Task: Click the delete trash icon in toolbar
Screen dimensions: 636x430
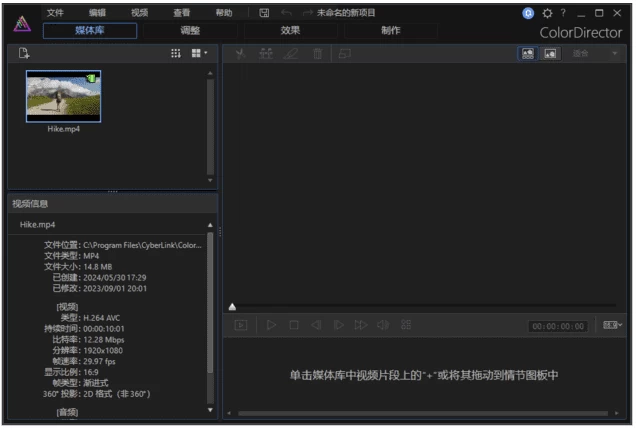Action: 317,54
